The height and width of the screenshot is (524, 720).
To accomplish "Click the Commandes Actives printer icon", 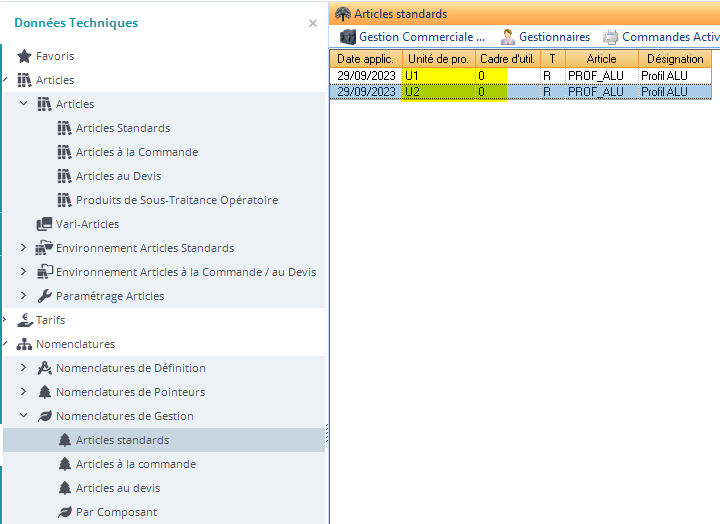I will coord(610,37).
